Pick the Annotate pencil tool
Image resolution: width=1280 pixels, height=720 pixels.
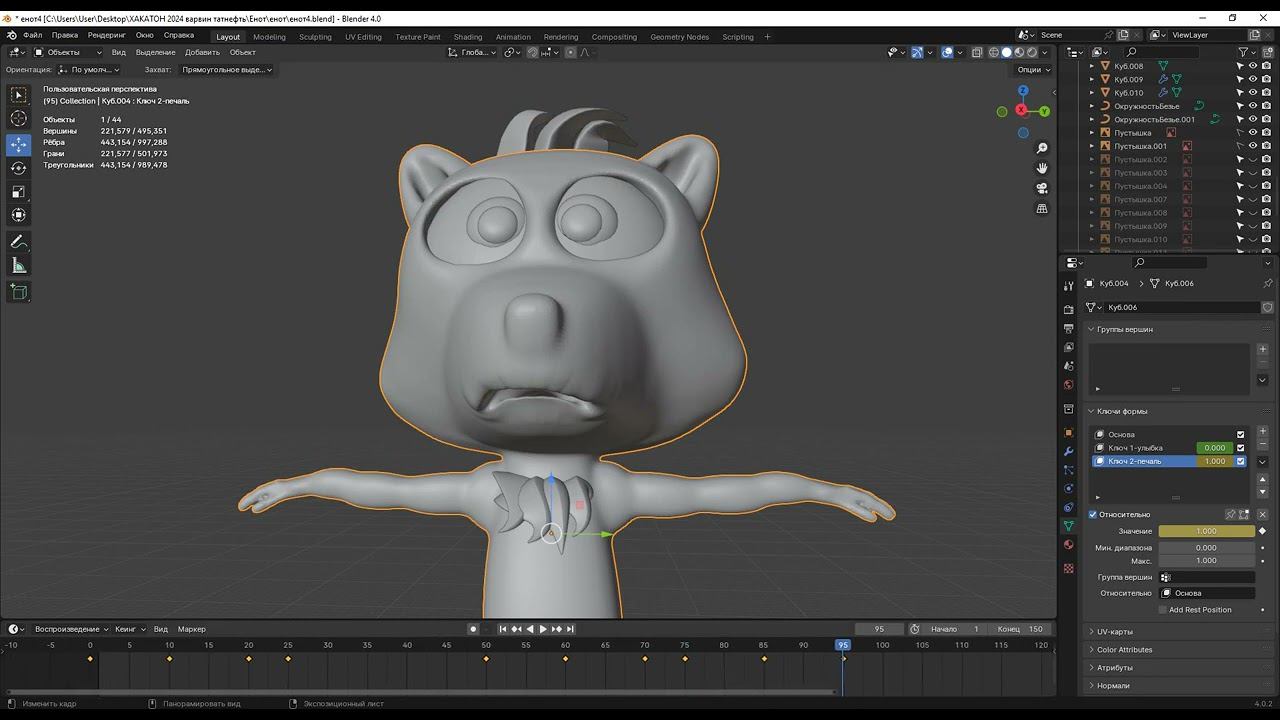[19, 242]
